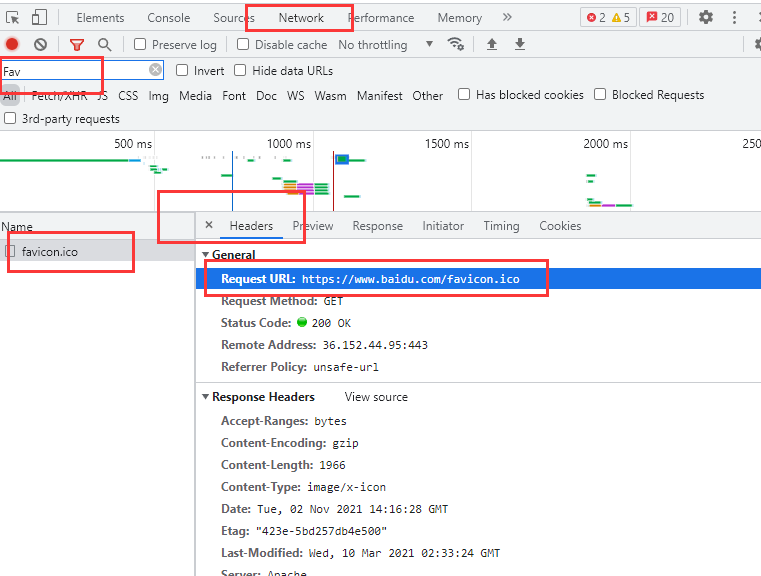761x576 pixels.
Task: Switch to the Performance tab
Action: tap(381, 18)
